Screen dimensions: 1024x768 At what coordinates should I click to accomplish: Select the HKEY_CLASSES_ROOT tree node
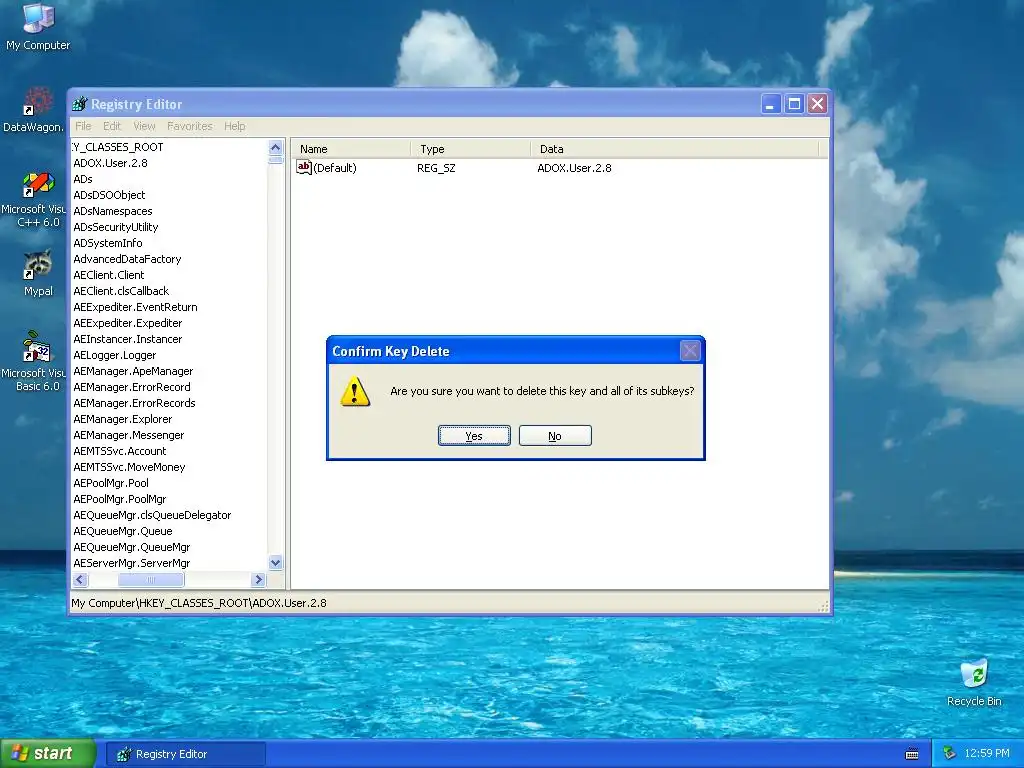[x=118, y=147]
